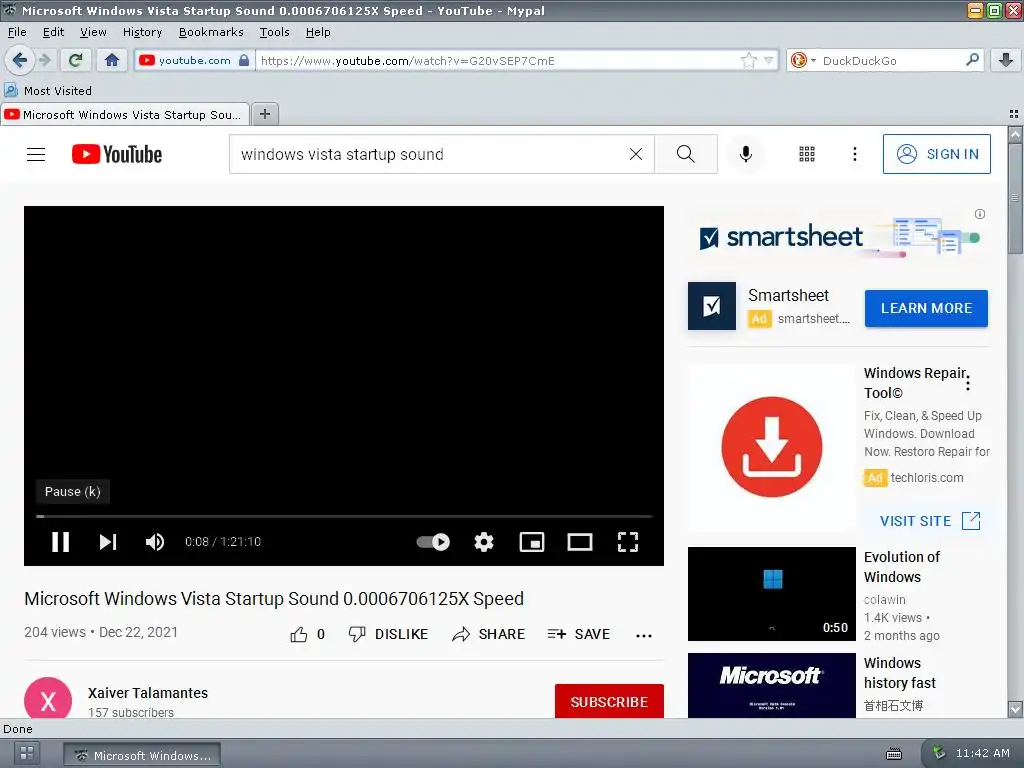Image resolution: width=1024 pixels, height=768 pixels.
Task: Enable miniplayer mode
Action: click(x=532, y=542)
